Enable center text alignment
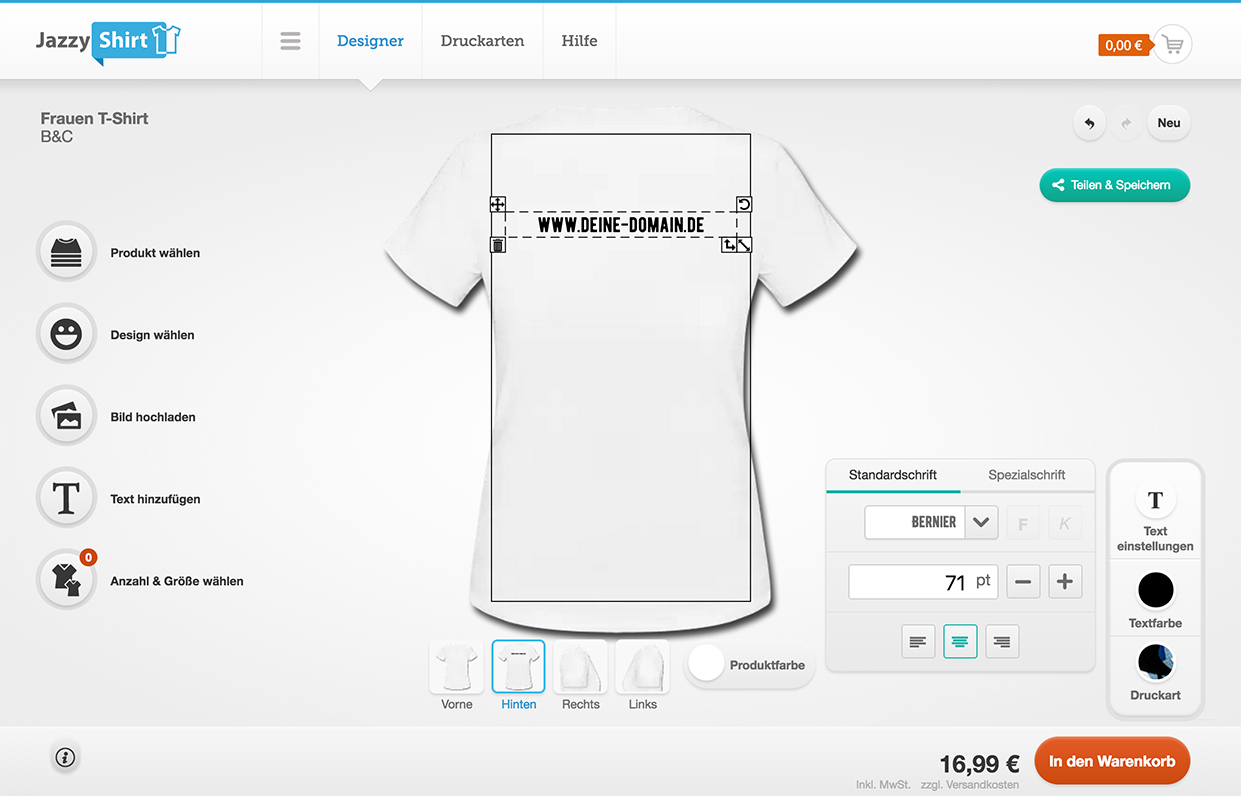Viewport: 1241px width, 797px height. click(960, 641)
